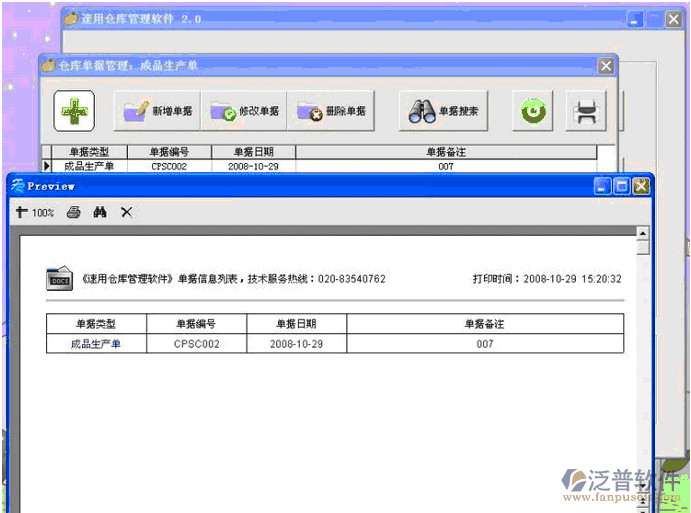Close the Preview window via title bar
This screenshot has width=691, height=513.
point(641,186)
